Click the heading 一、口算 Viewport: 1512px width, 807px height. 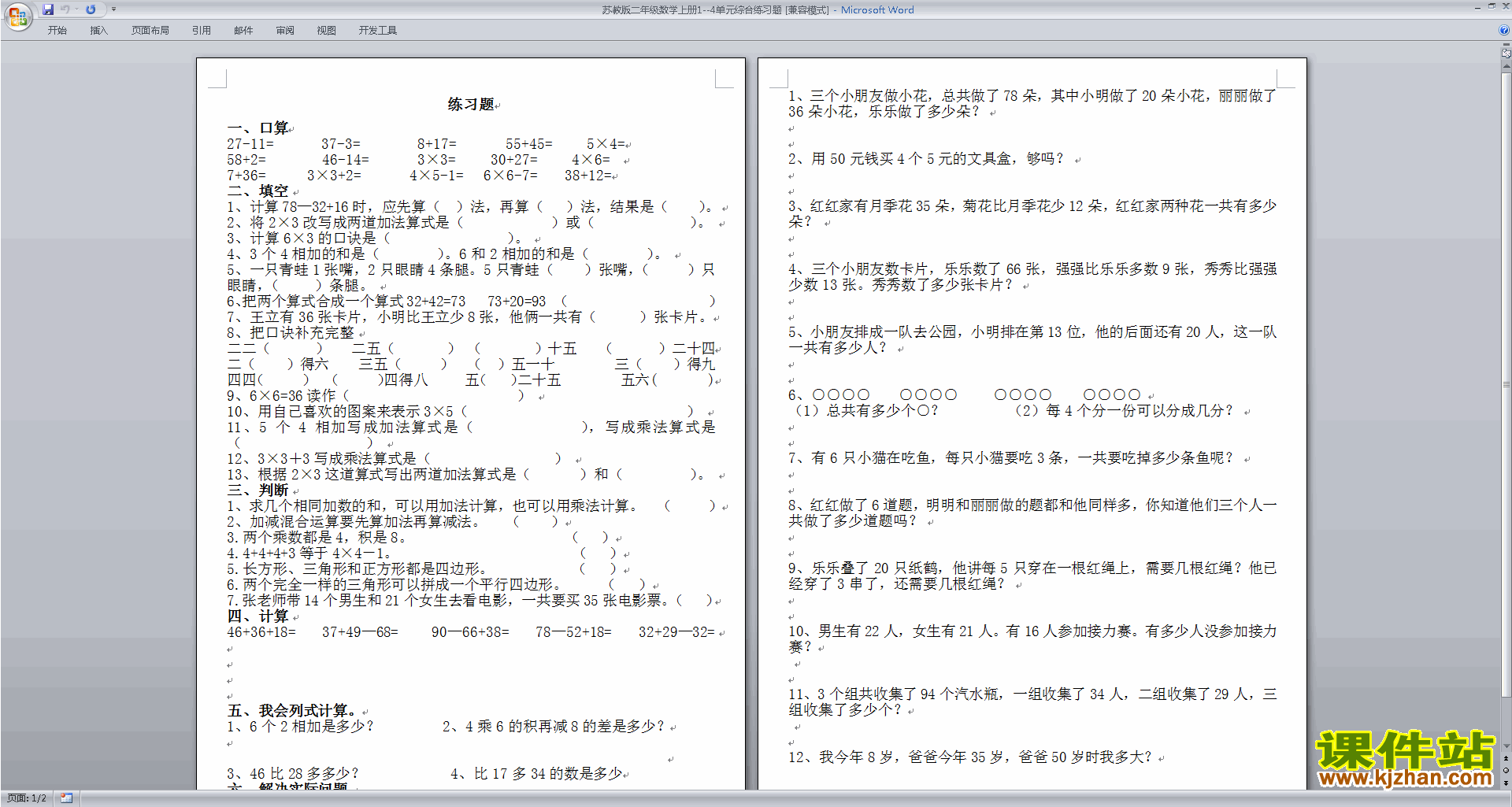click(x=258, y=128)
